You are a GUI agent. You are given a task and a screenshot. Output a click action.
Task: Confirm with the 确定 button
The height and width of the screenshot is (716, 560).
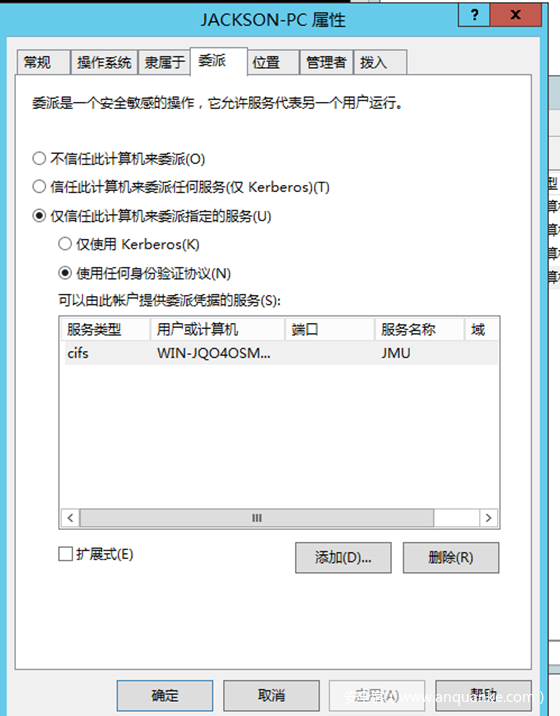(x=165, y=695)
